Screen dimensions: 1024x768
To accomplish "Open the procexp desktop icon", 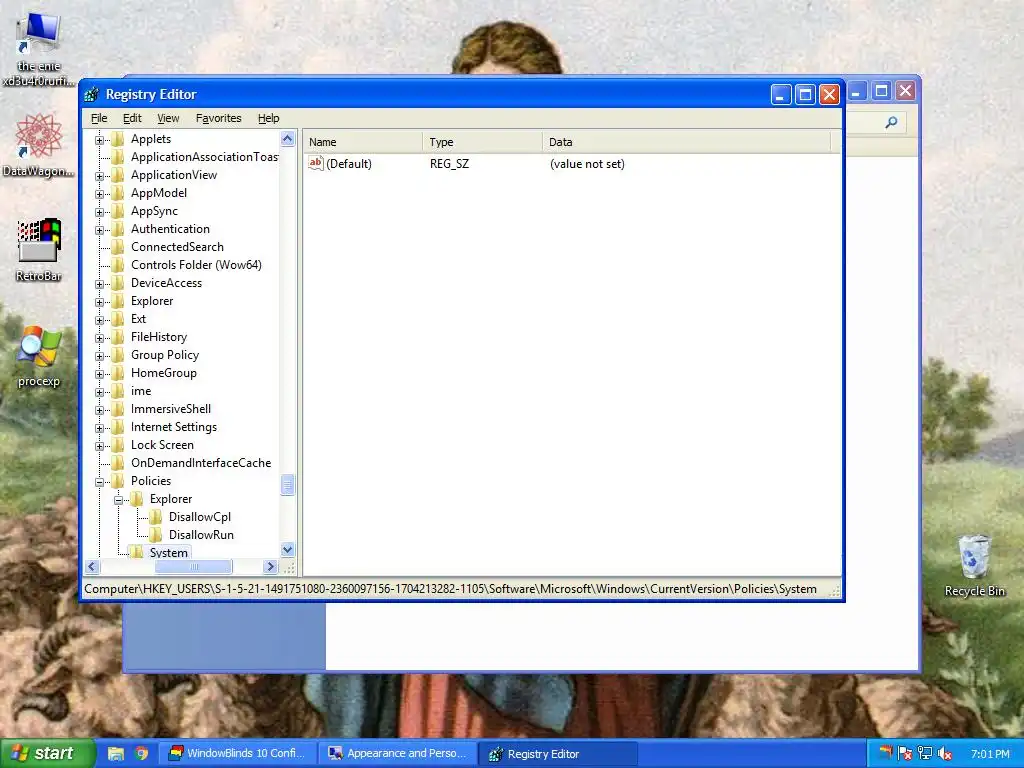I will (39, 357).
